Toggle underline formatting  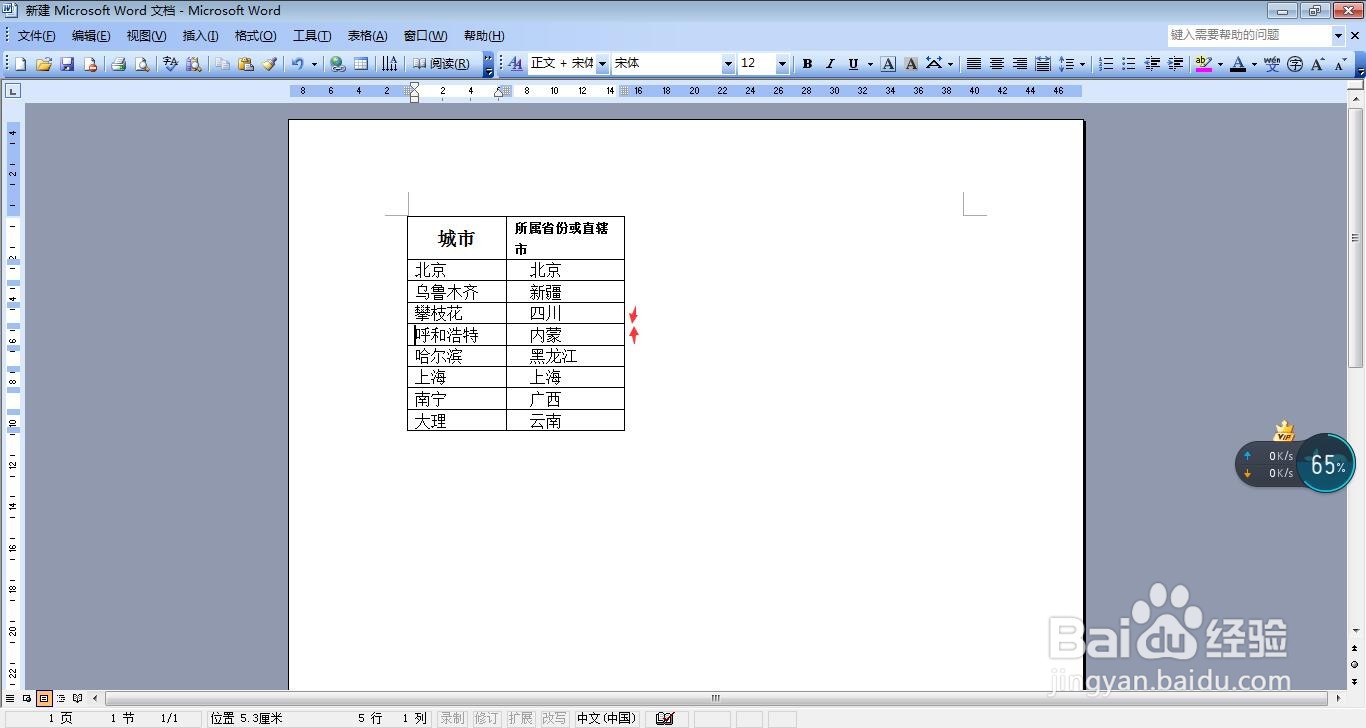click(x=853, y=64)
